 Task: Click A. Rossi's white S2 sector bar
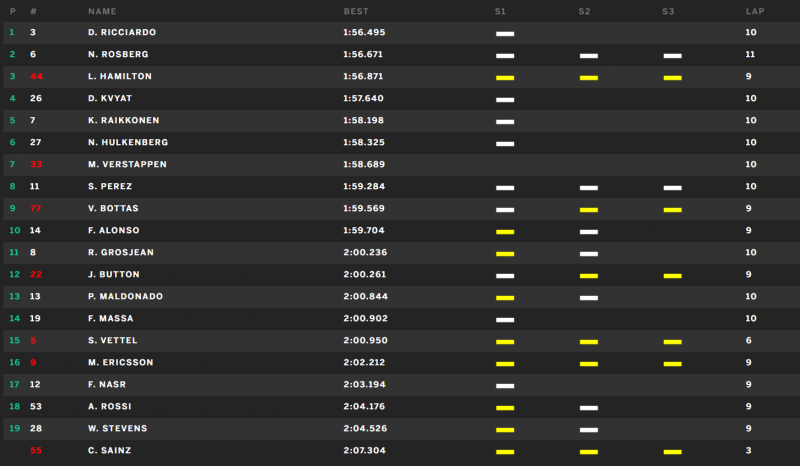click(x=589, y=408)
